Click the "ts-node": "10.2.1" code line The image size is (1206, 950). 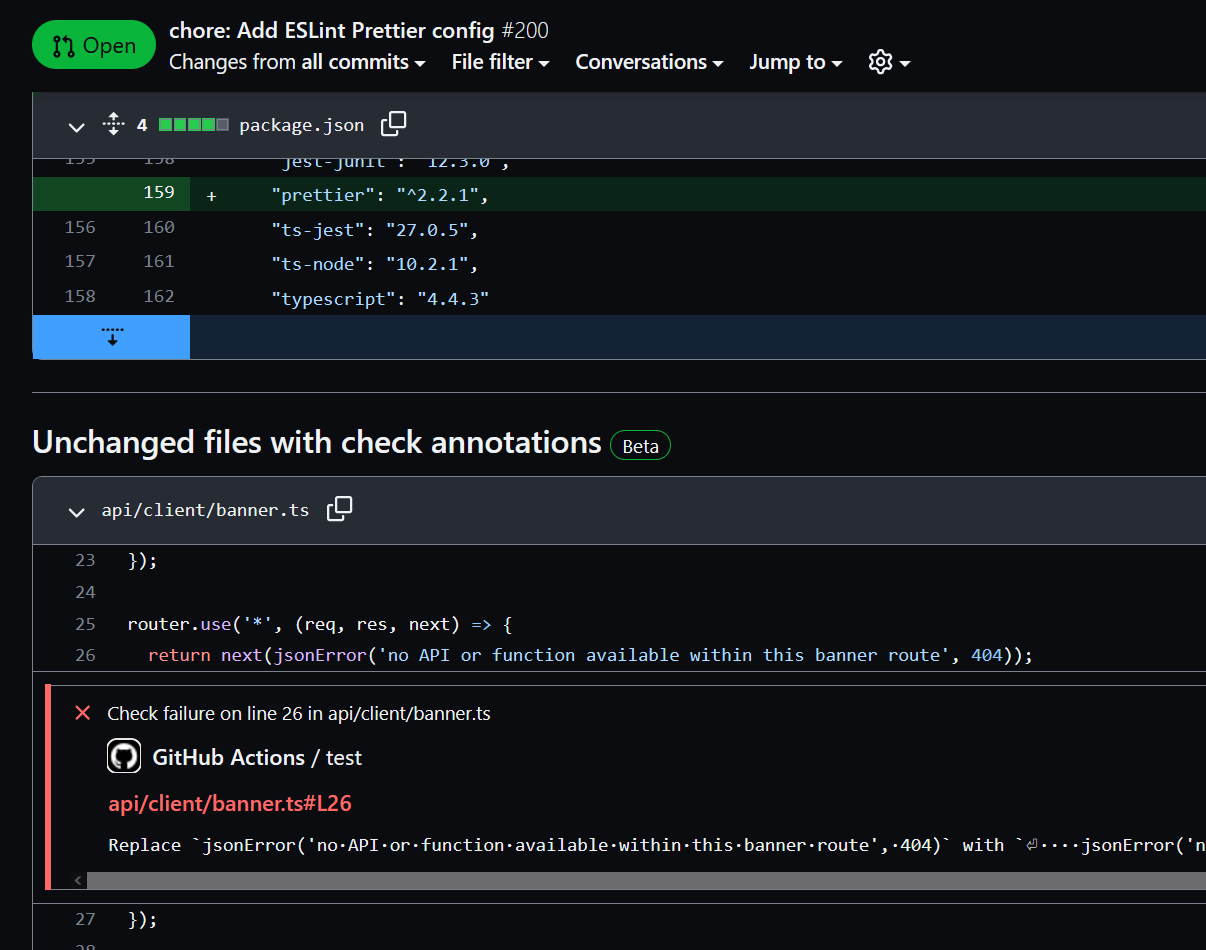(374, 264)
